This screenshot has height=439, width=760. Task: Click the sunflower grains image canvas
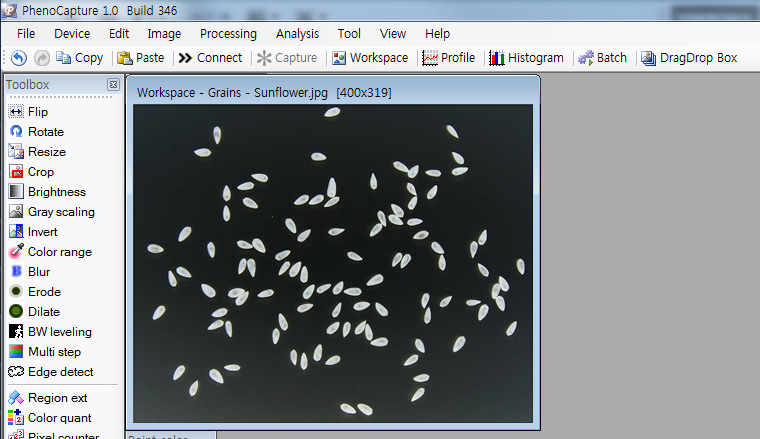[x=333, y=263]
